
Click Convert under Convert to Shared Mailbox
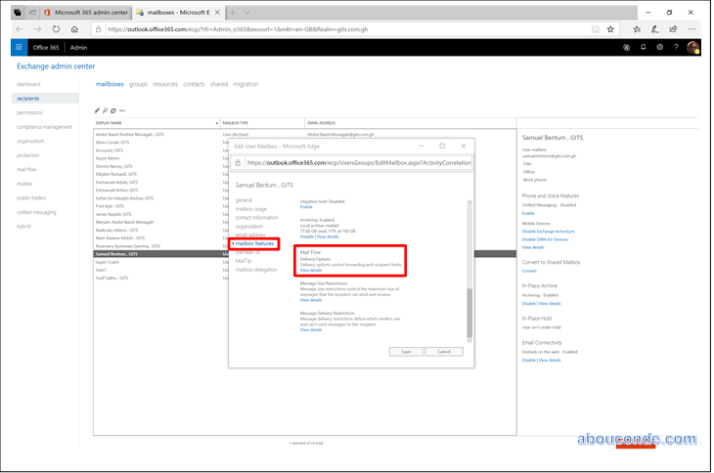point(529,270)
